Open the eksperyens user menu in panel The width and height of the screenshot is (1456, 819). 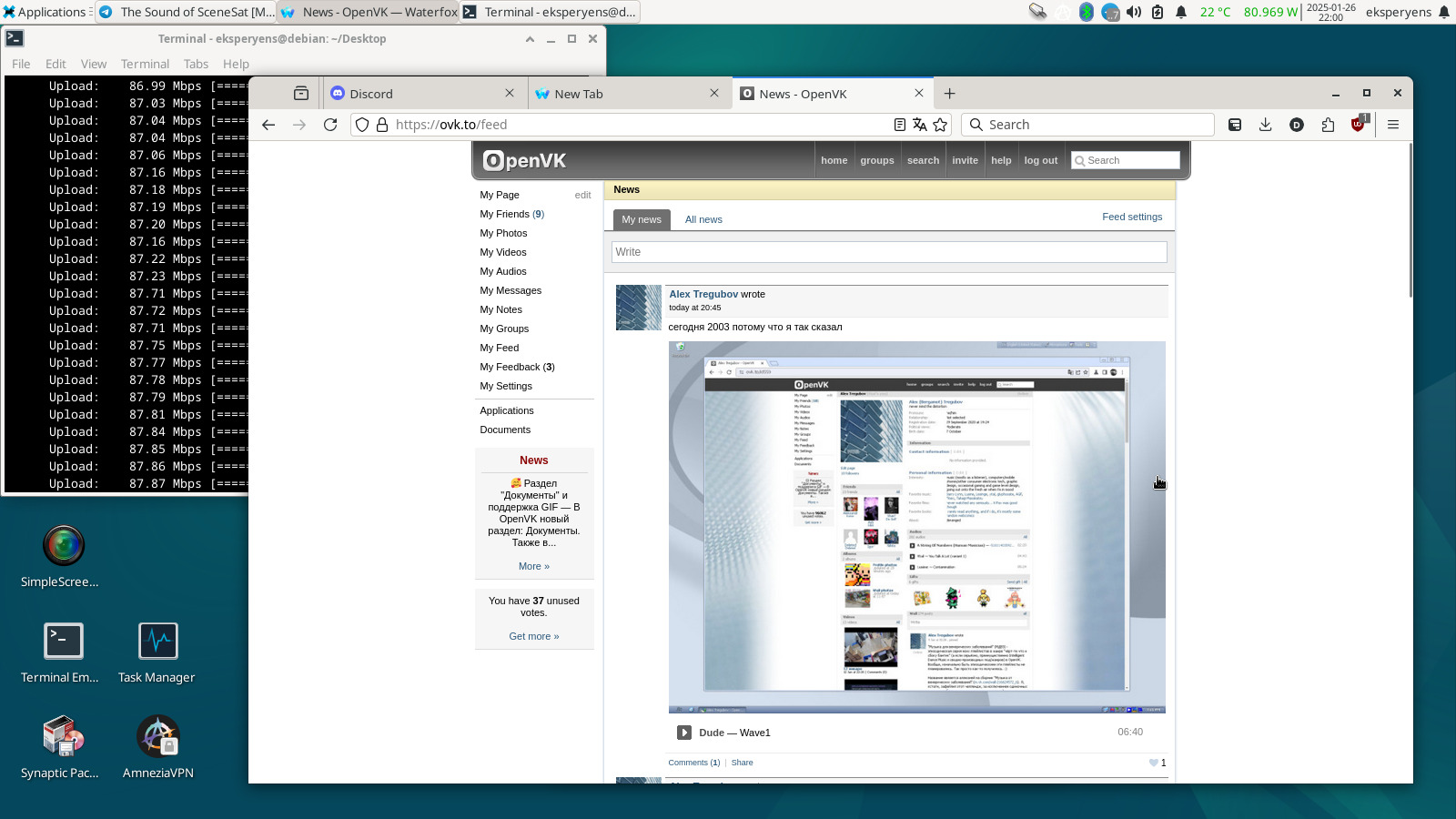click(1399, 12)
